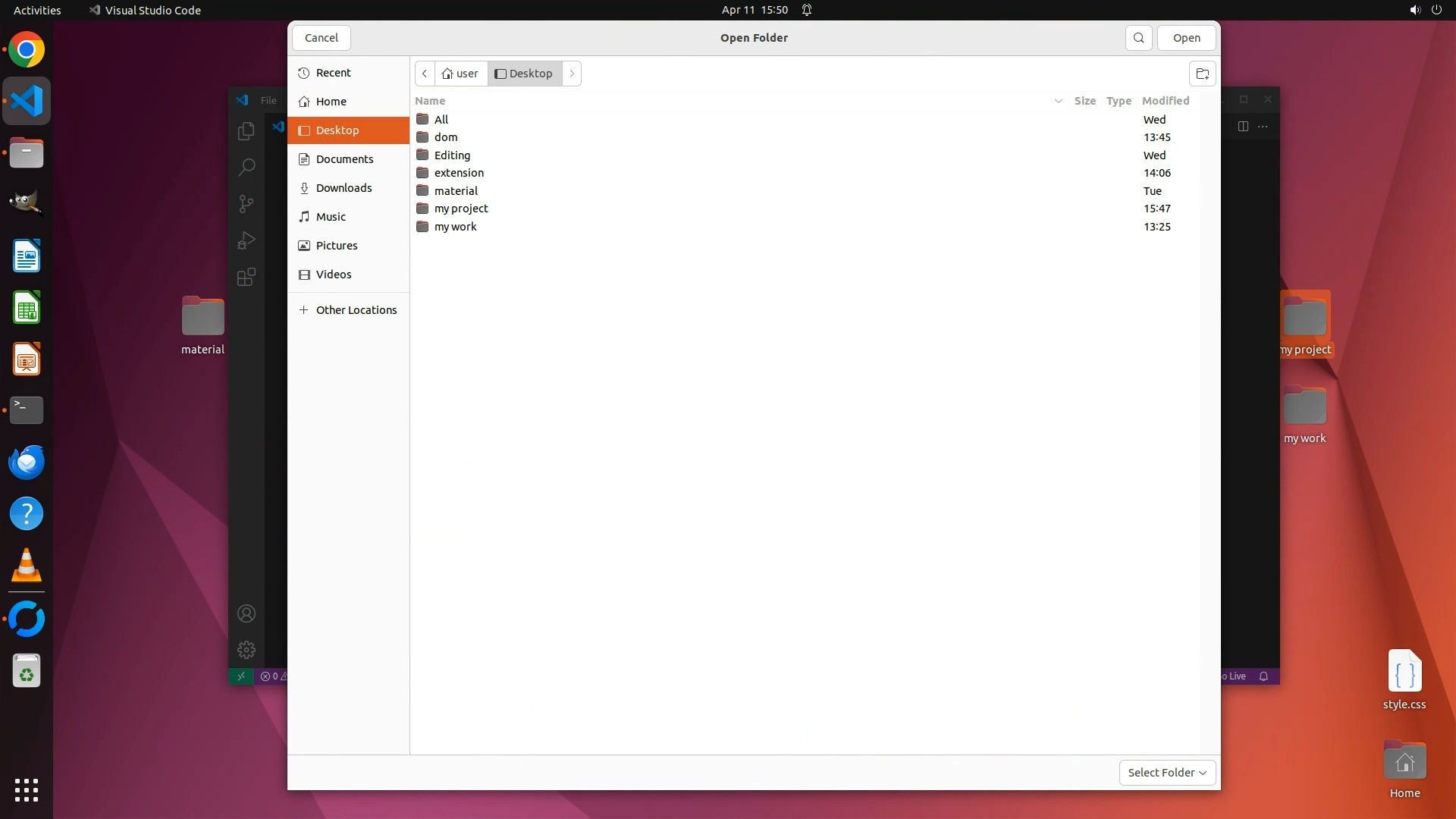Image resolution: width=1456 pixels, height=819 pixels.
Task: Click the search icon in dialog header
Action: click(x=1138, y=38)
